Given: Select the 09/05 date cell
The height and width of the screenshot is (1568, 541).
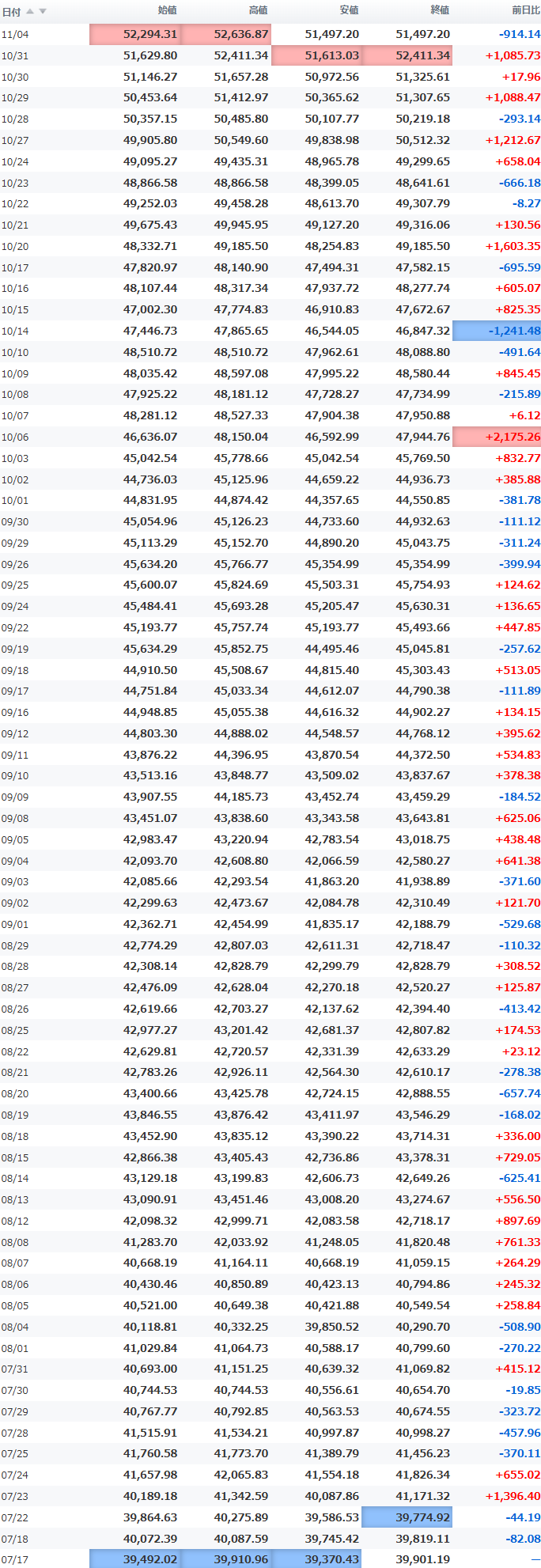Looking at the screenshot, I should tap(15, 839).
